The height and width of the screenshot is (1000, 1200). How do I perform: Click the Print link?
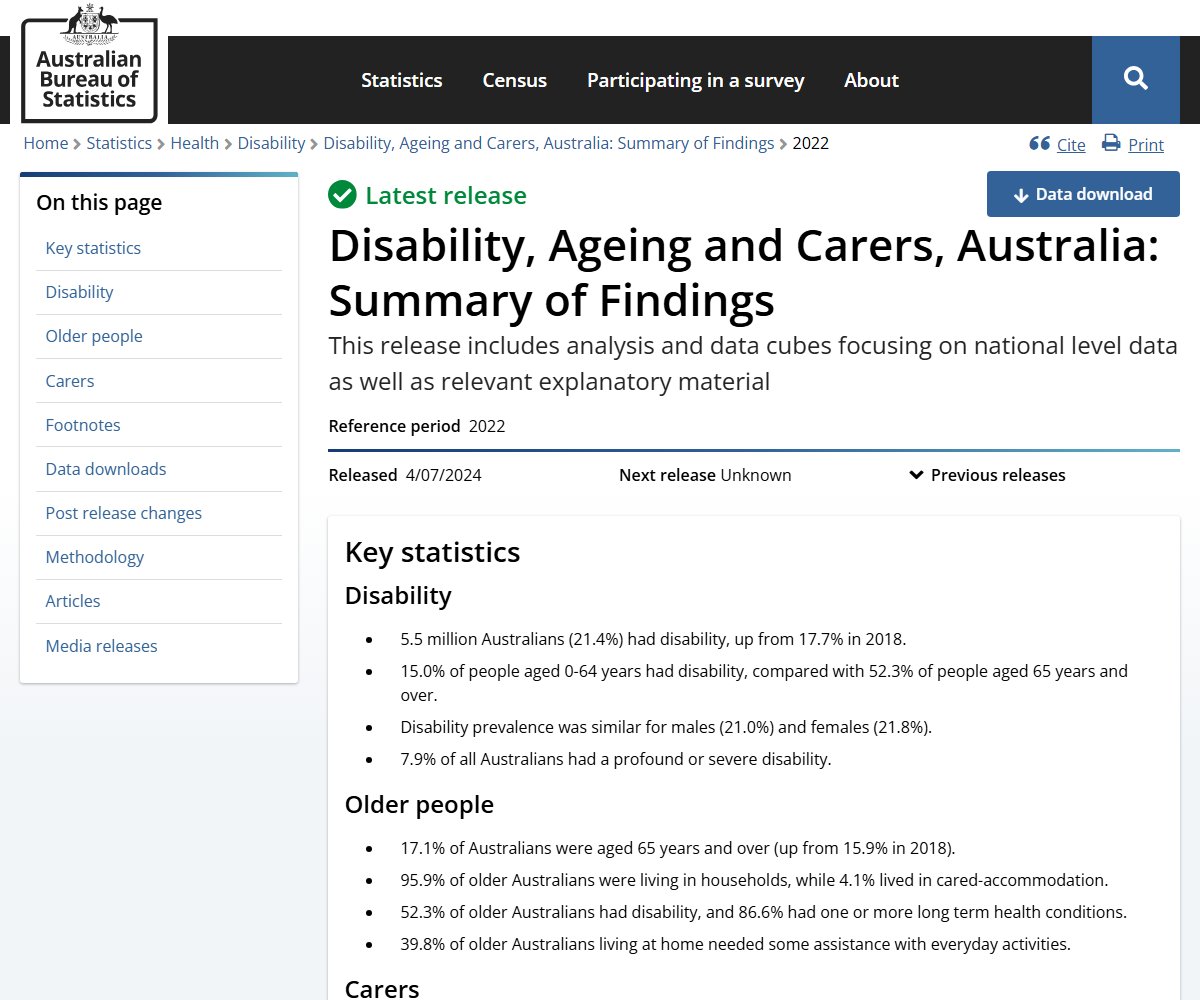1146,145
